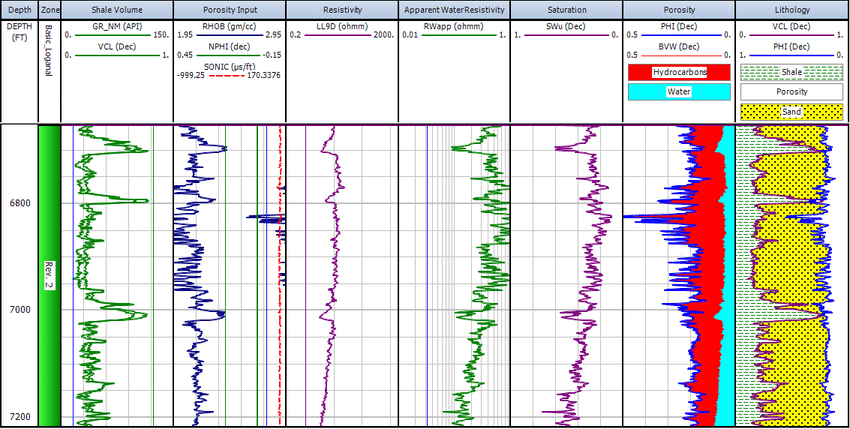Click the DEPTH (FT) label
Image resolution: width=850 pixels, height=429 pixels.
click(18, 30)
